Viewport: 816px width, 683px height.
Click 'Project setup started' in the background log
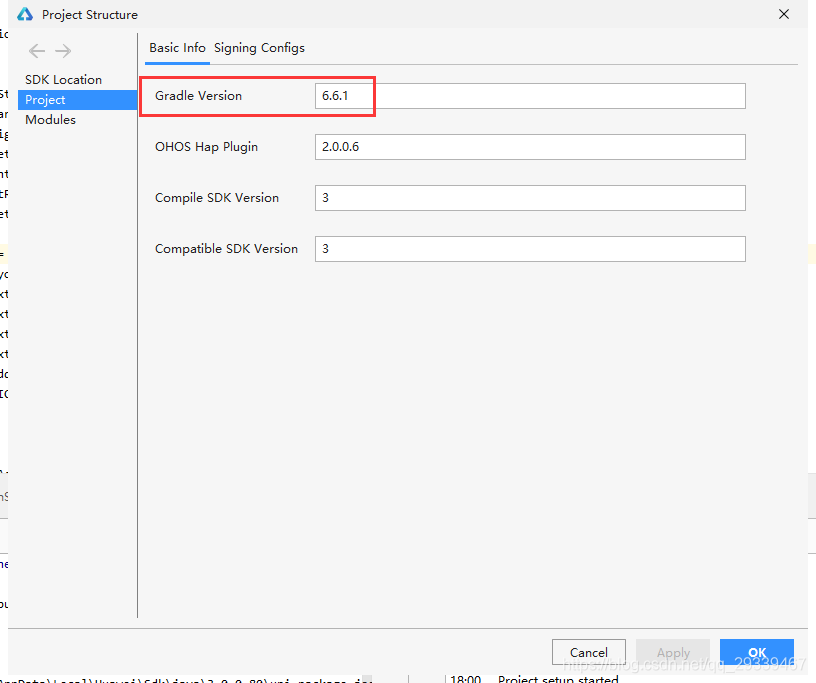click(558, 679)
